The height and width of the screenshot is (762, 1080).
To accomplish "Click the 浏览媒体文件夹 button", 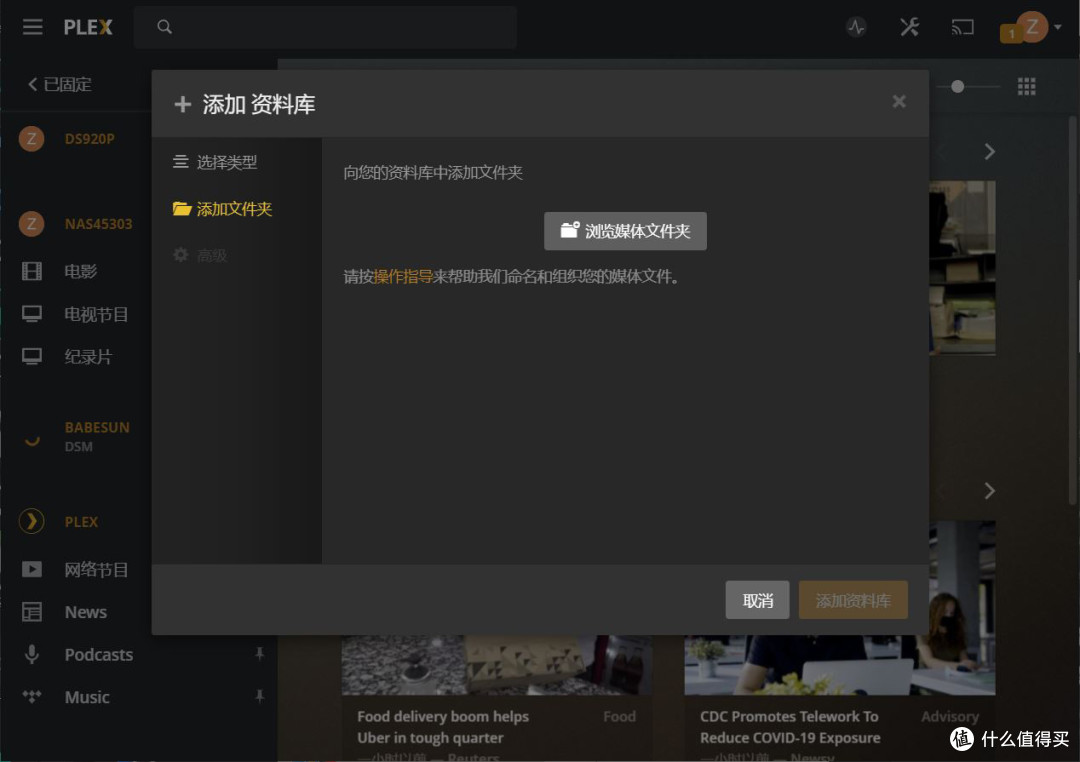I will click(x=624, y=231).
